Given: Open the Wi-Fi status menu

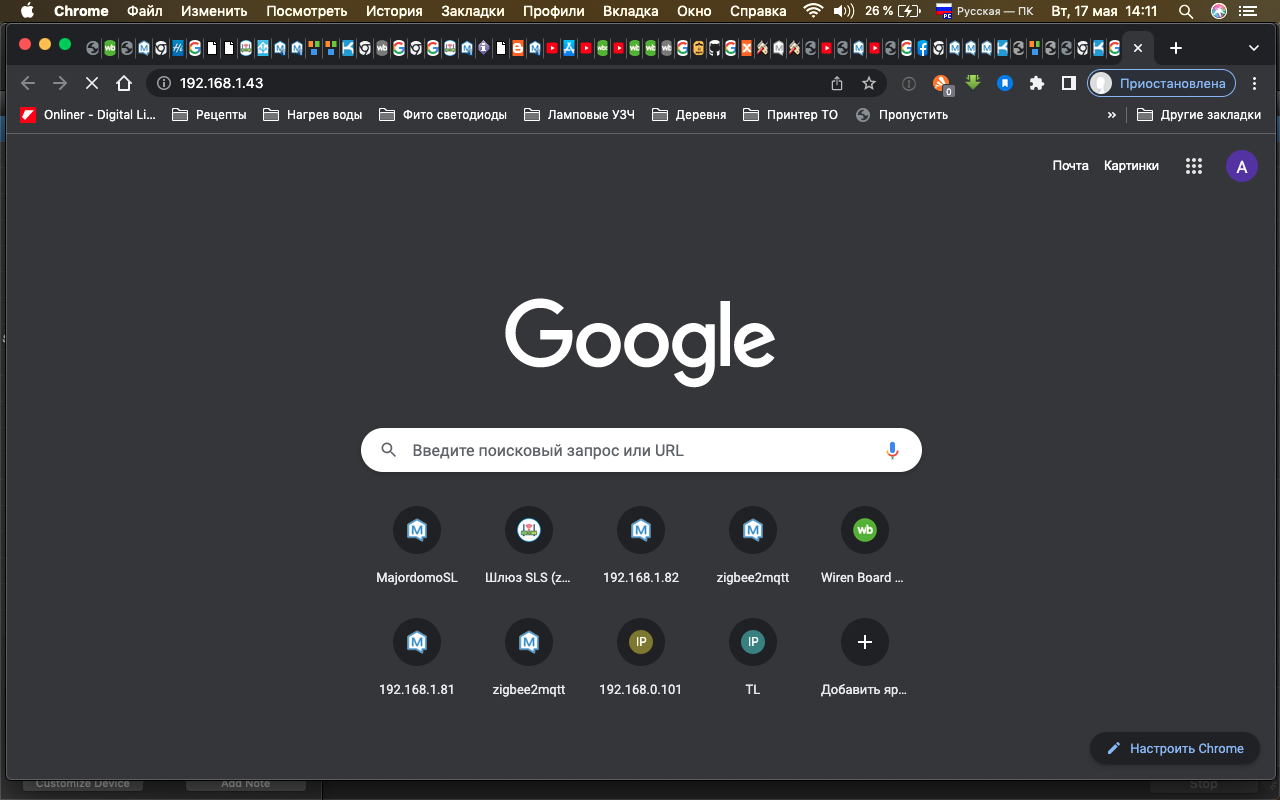Looking at the screenshot, I should click(x=814, y=11).
